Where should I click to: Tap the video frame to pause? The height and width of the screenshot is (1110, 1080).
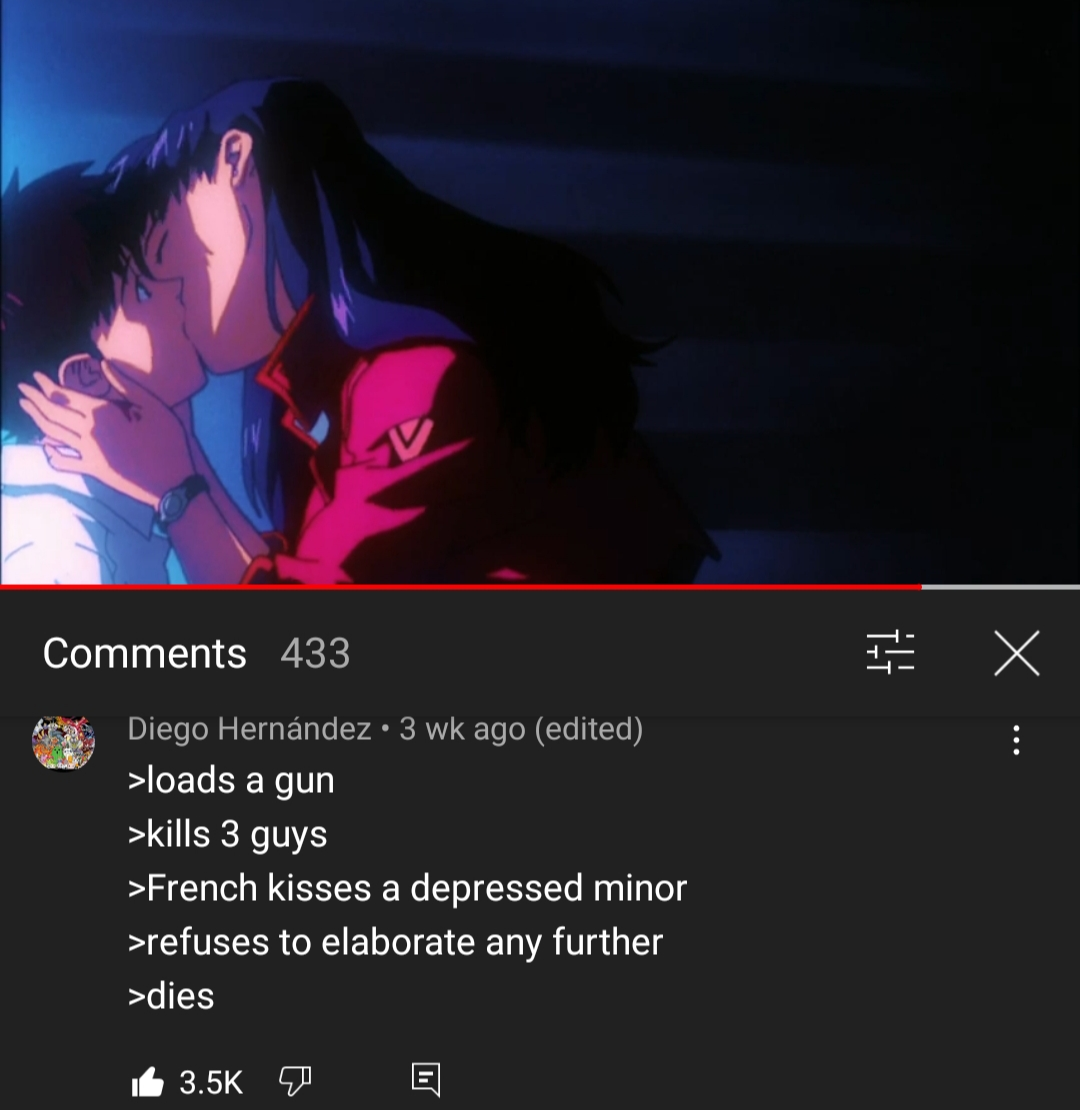pos(540,292)
